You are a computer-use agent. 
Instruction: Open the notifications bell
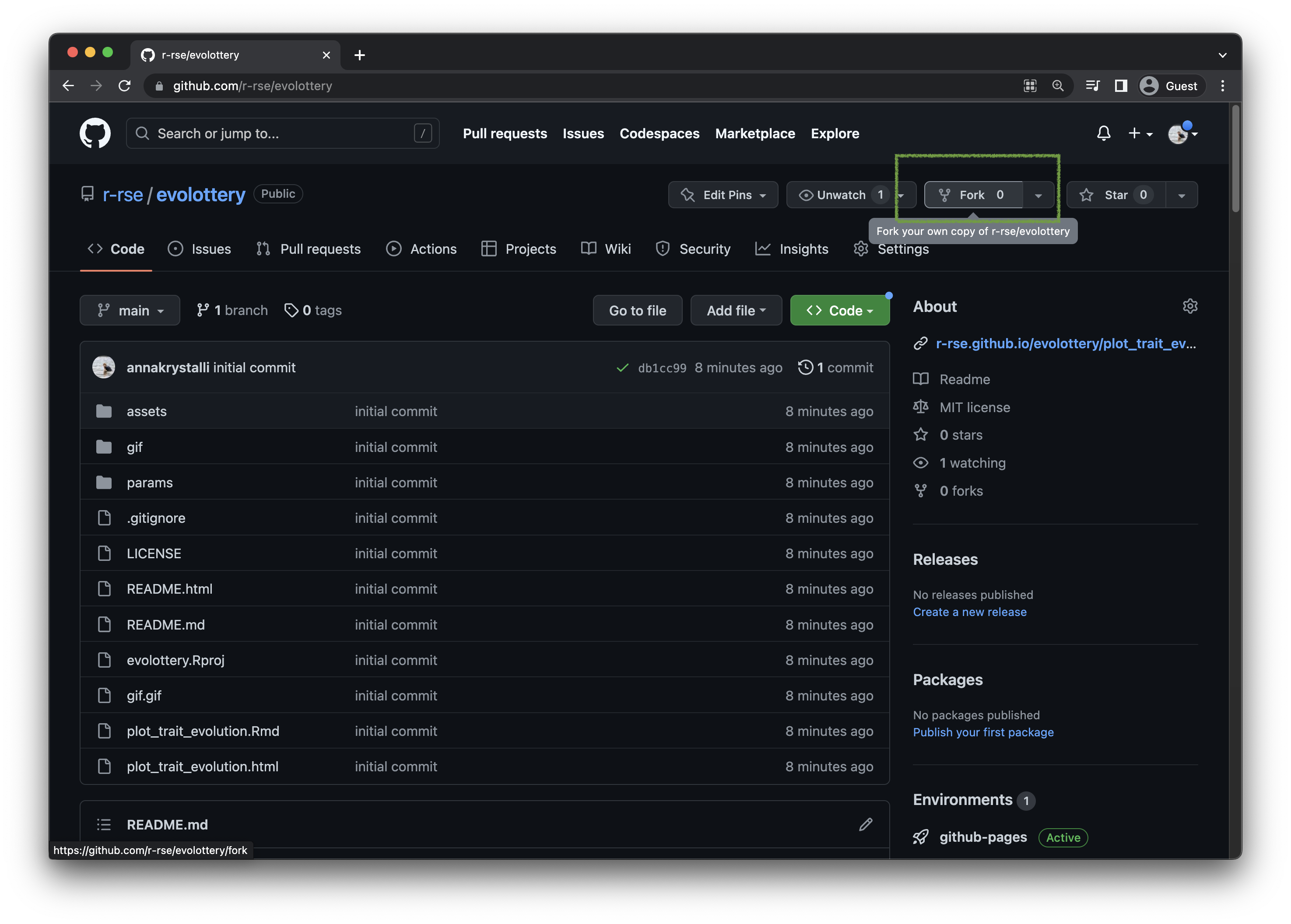(x=1103, y=133)
